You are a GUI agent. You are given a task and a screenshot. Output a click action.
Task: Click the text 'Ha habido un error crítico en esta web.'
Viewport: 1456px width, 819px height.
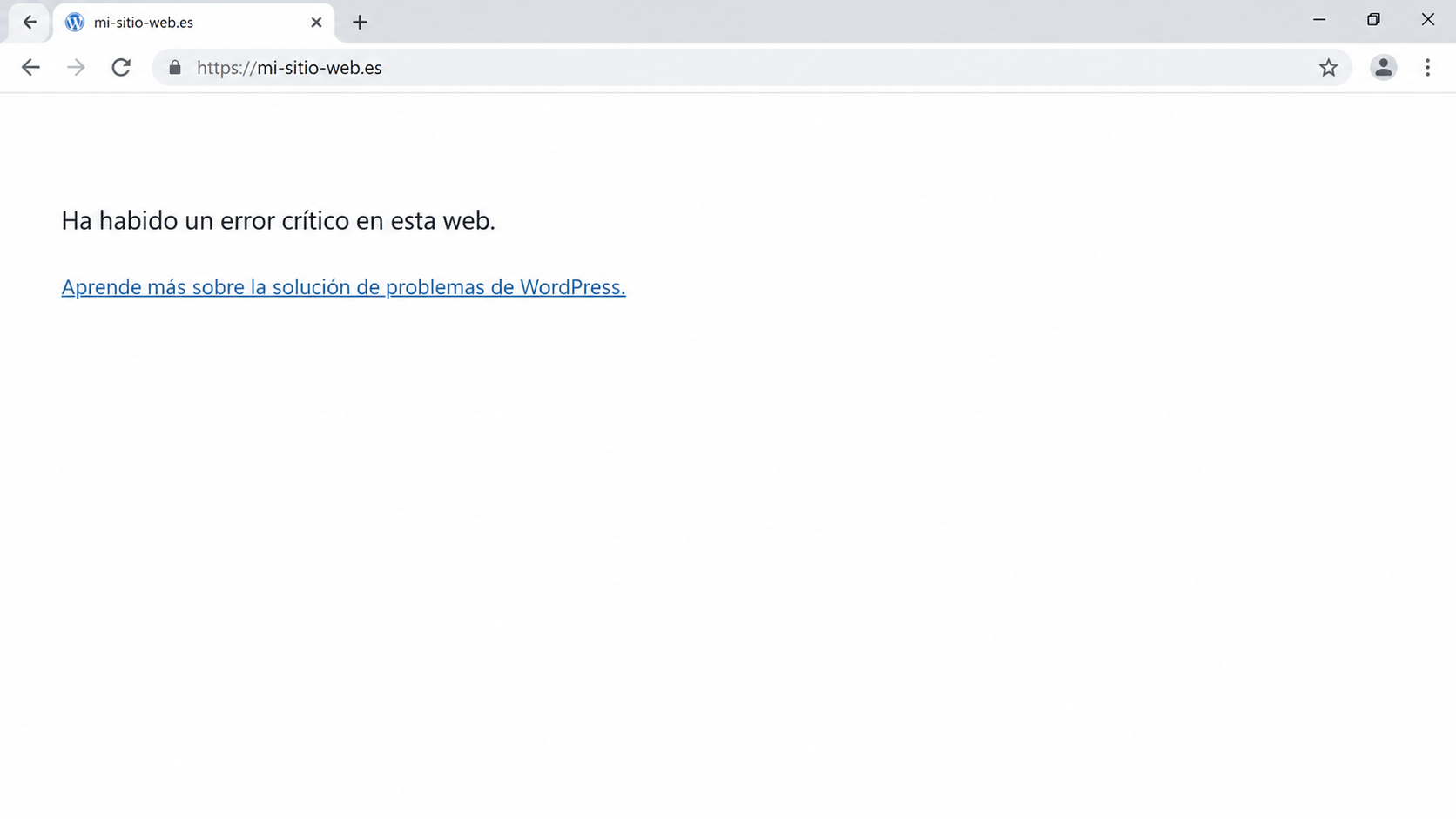pyautogui.click(x=278, y=221)
